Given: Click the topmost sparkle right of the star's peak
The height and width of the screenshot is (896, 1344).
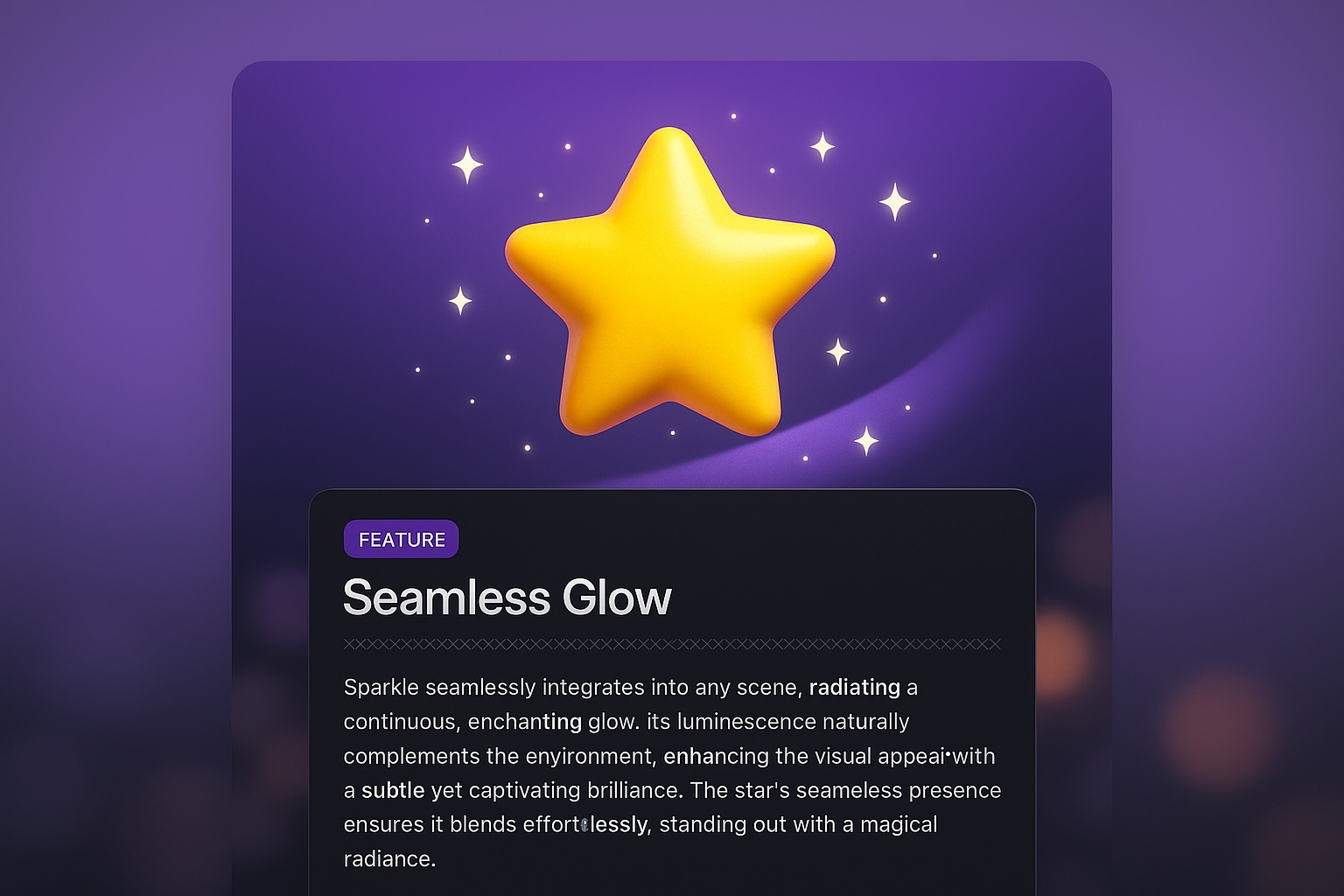Looking at the screenshot, I should click(x=822, y=146).
